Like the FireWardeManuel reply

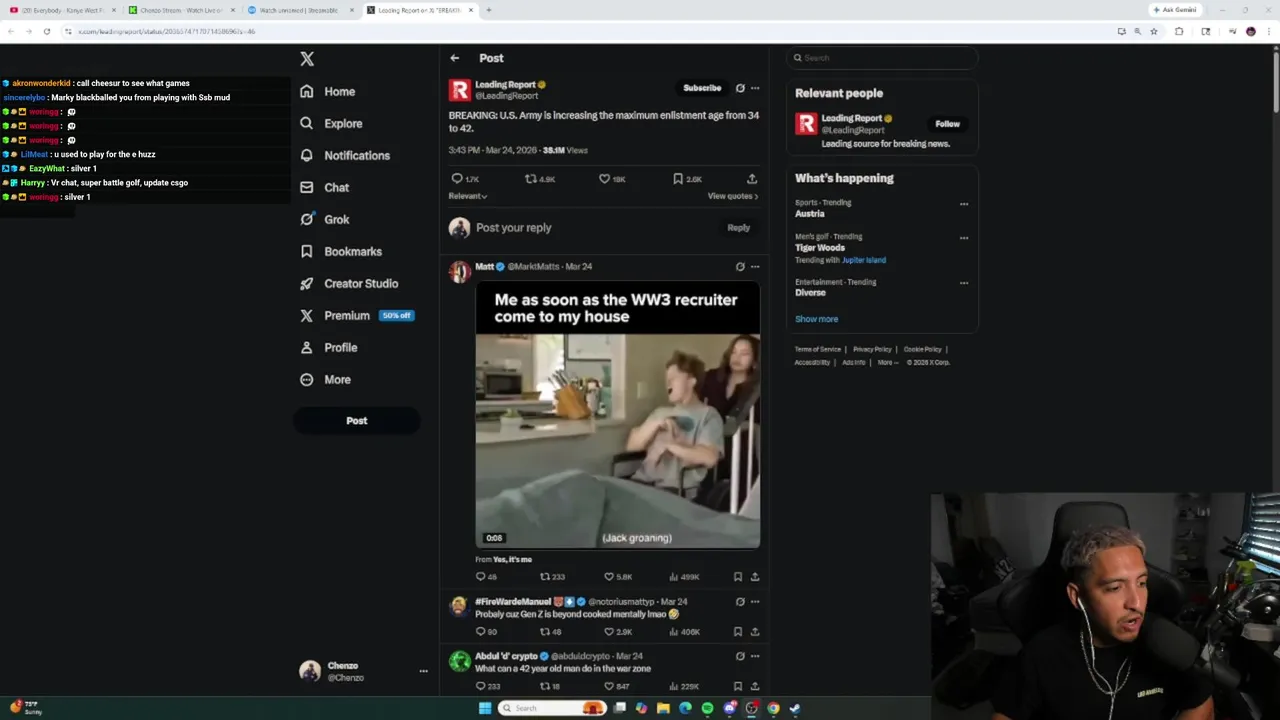point(609,632)
